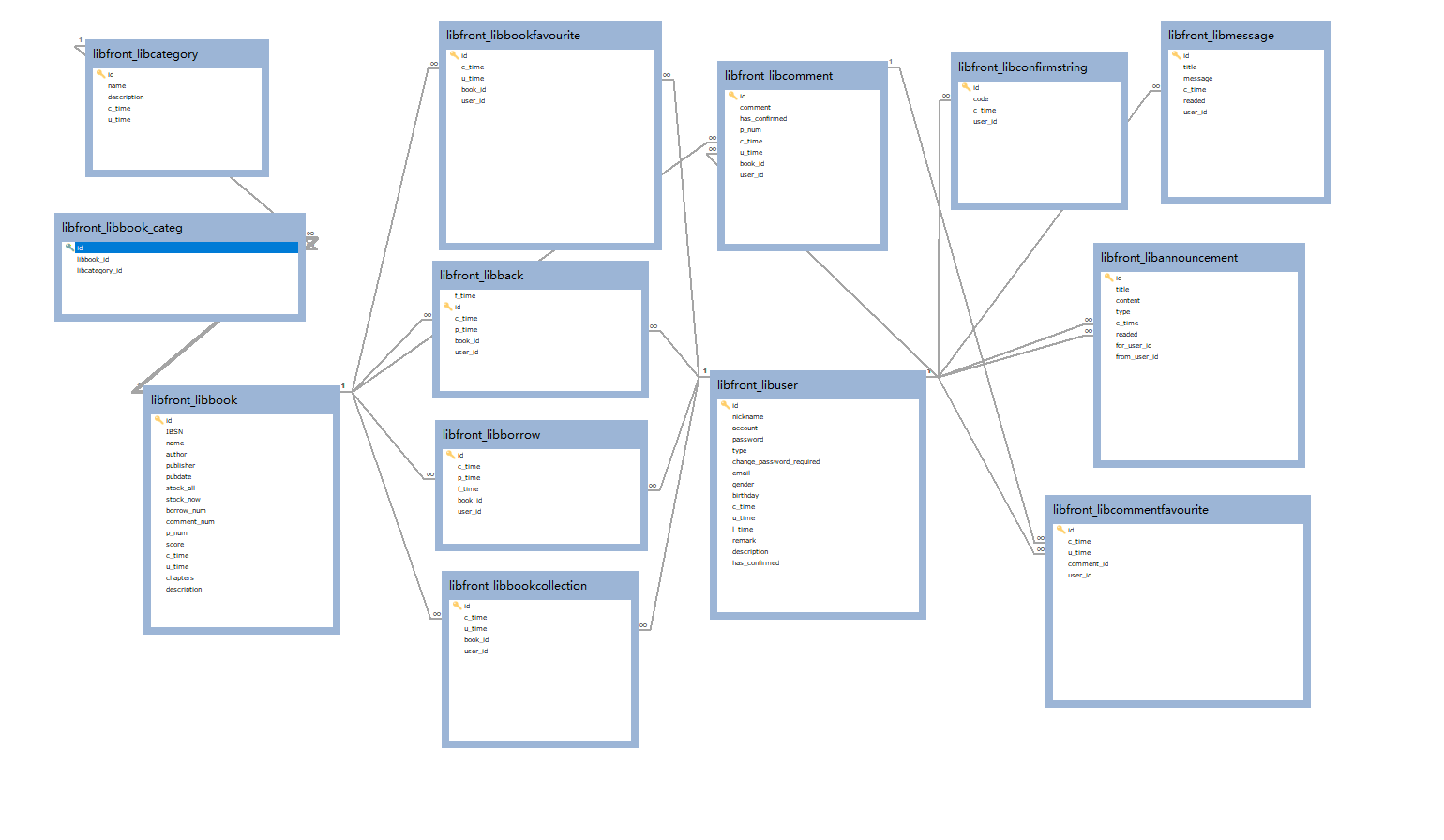
Task: Click the primary key icon in libfront_libbook
Action: (158, 420)
